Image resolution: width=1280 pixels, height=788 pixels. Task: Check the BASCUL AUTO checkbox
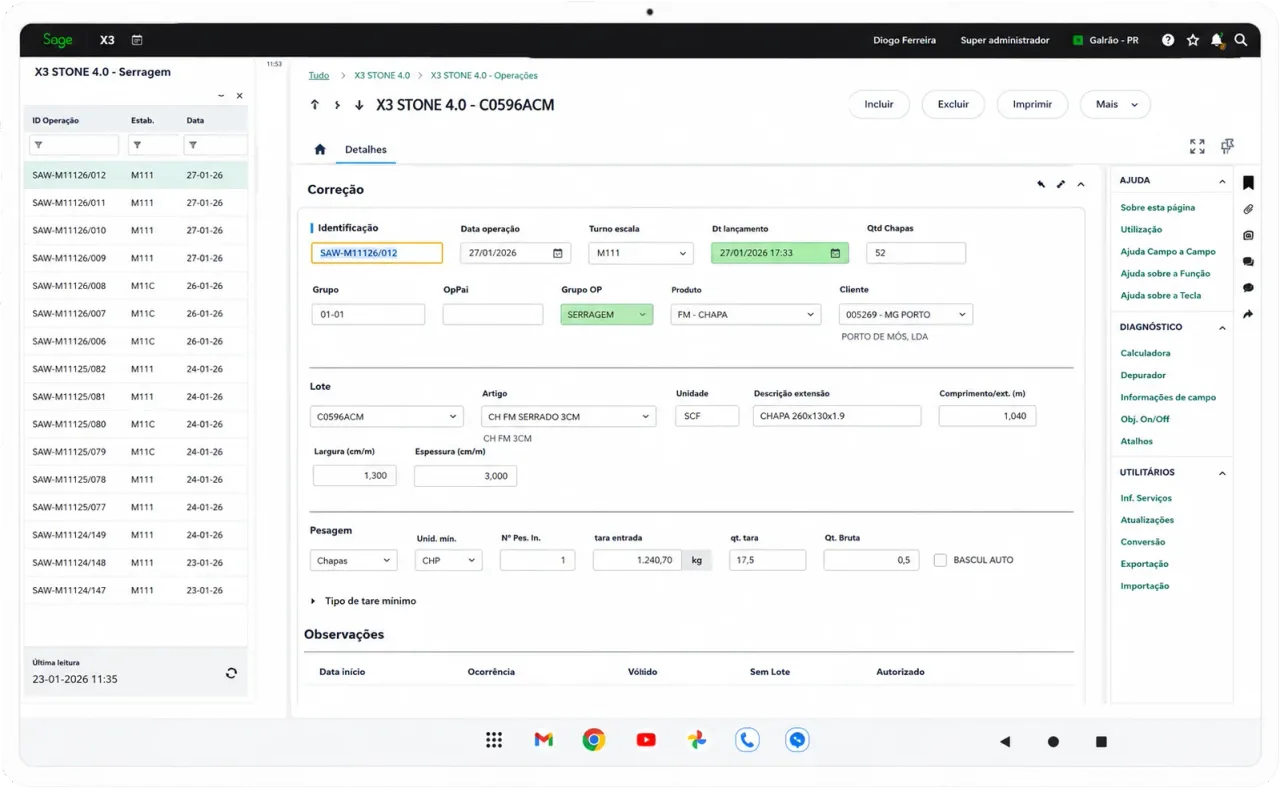tap(940, 560)
